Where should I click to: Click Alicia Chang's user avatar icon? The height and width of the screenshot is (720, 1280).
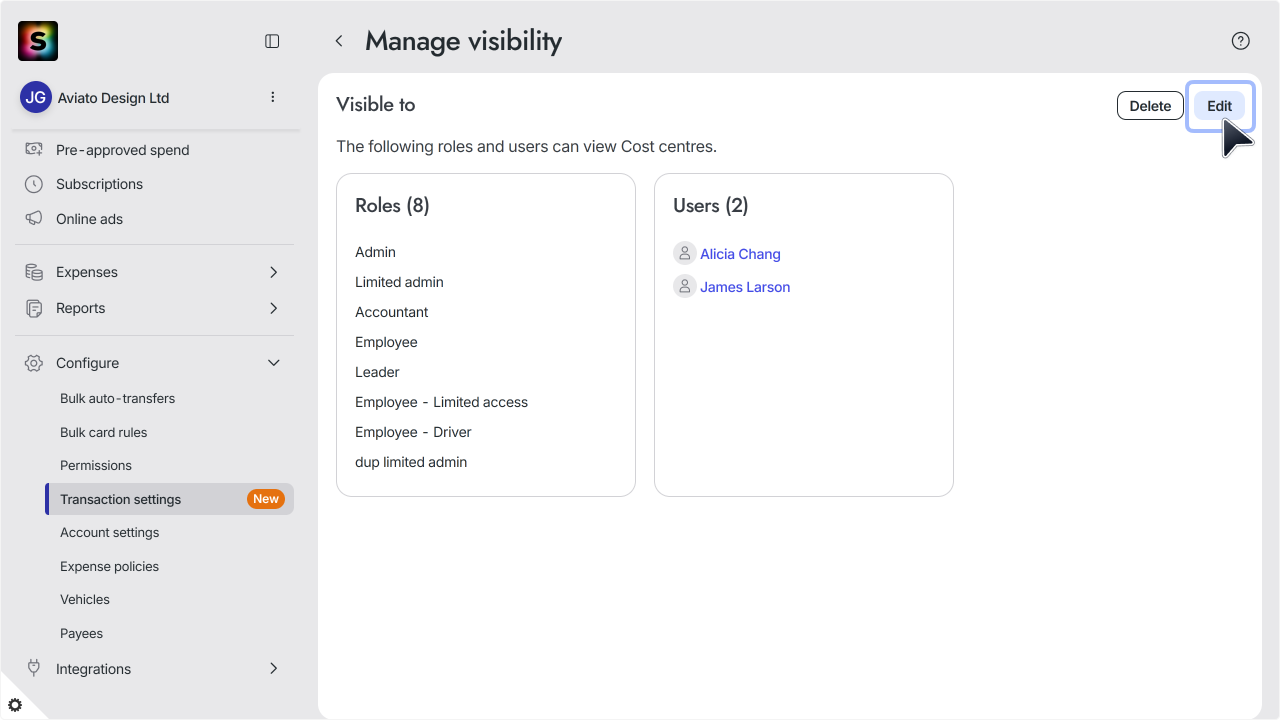pos(685,253)
